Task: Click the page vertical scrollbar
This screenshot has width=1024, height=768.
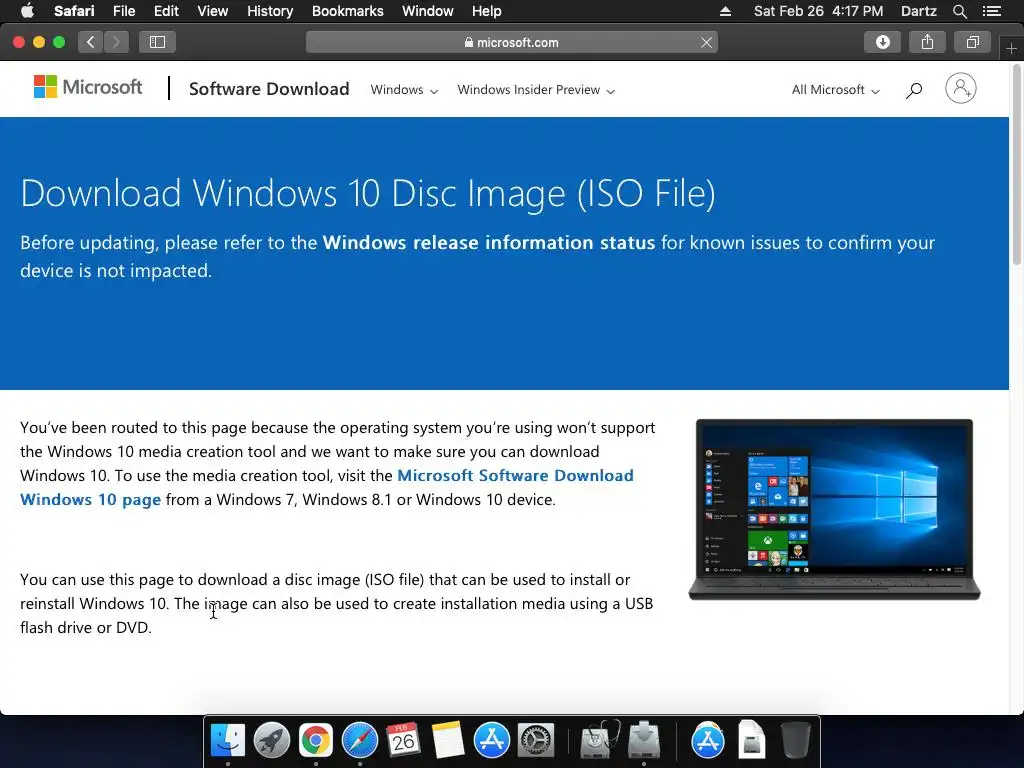Action: click(x=1017, y=163)
